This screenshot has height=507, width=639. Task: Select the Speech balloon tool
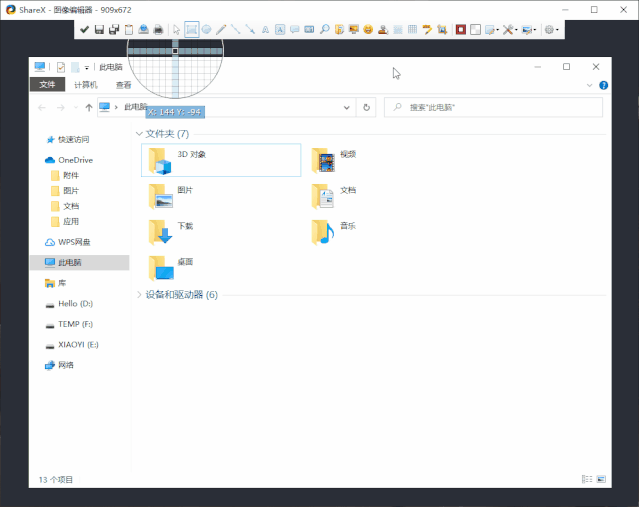coord(295,29)
